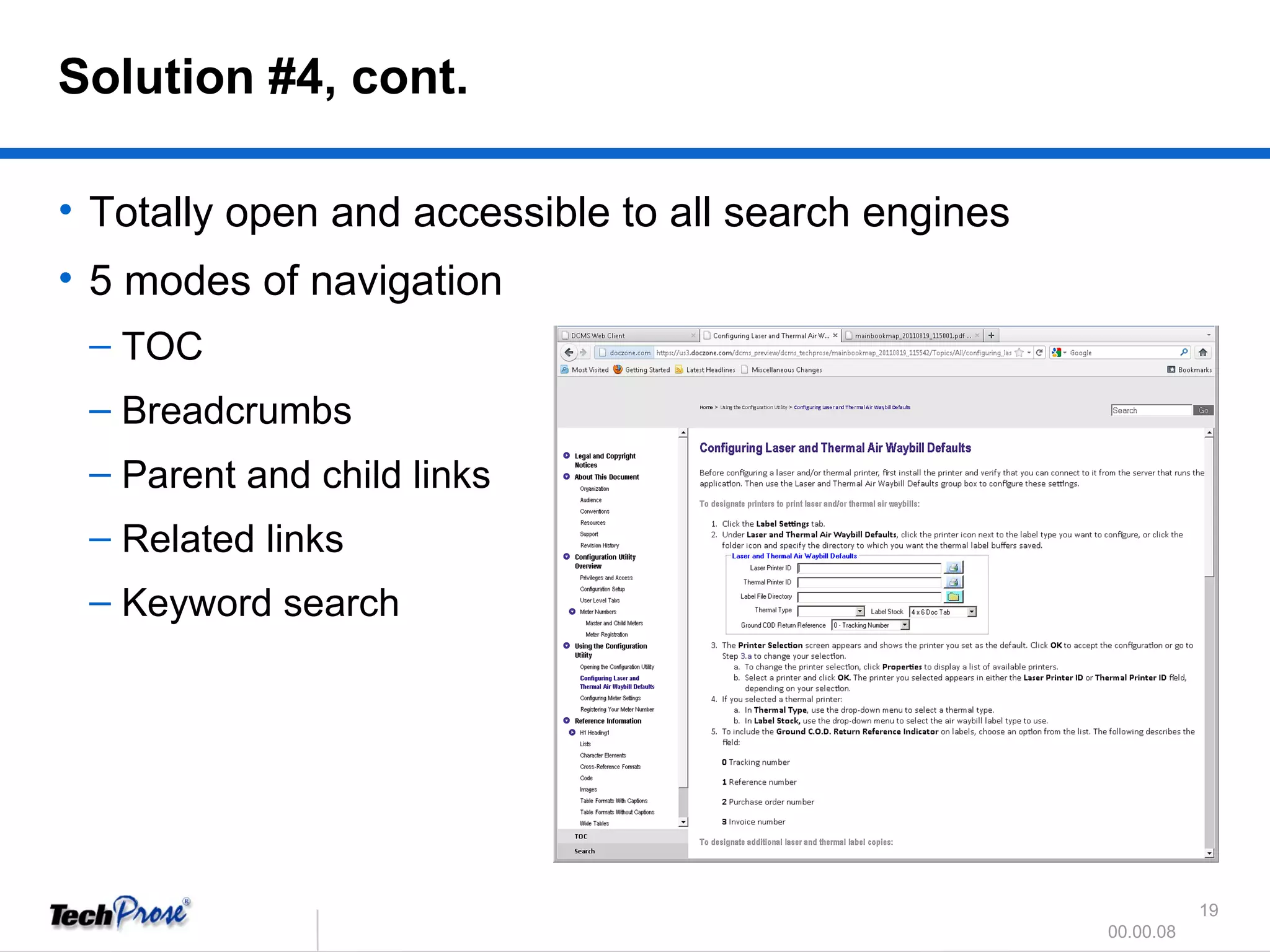1270x952 pixels.
Task: Close the DCMS Web Client tab
Action: click(x=693, y=335)
